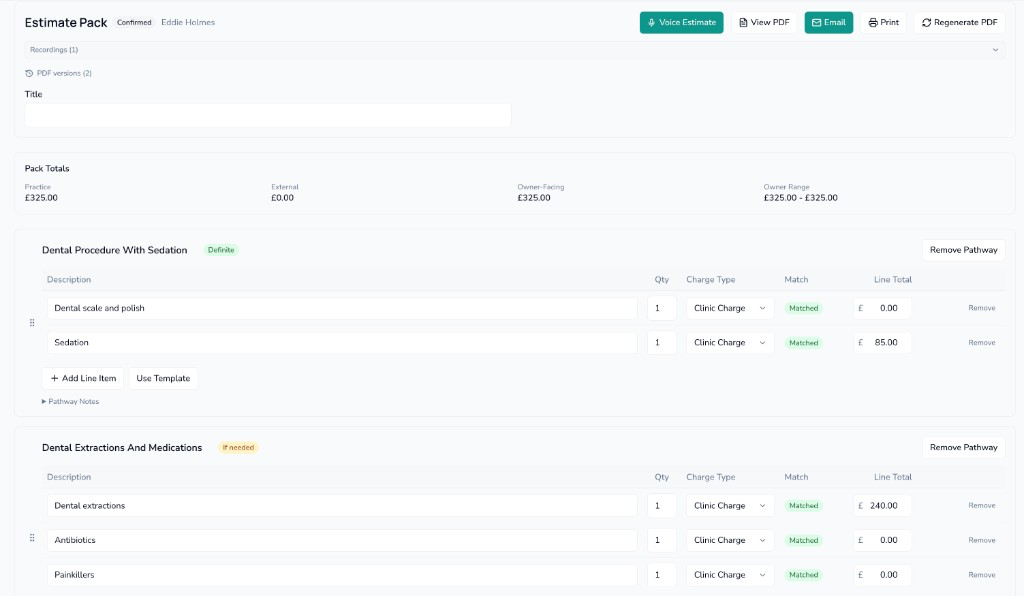Open Charge Type dropdown for Painkillers
This screenshot has height=596, width=1024.
click(729, 575)
